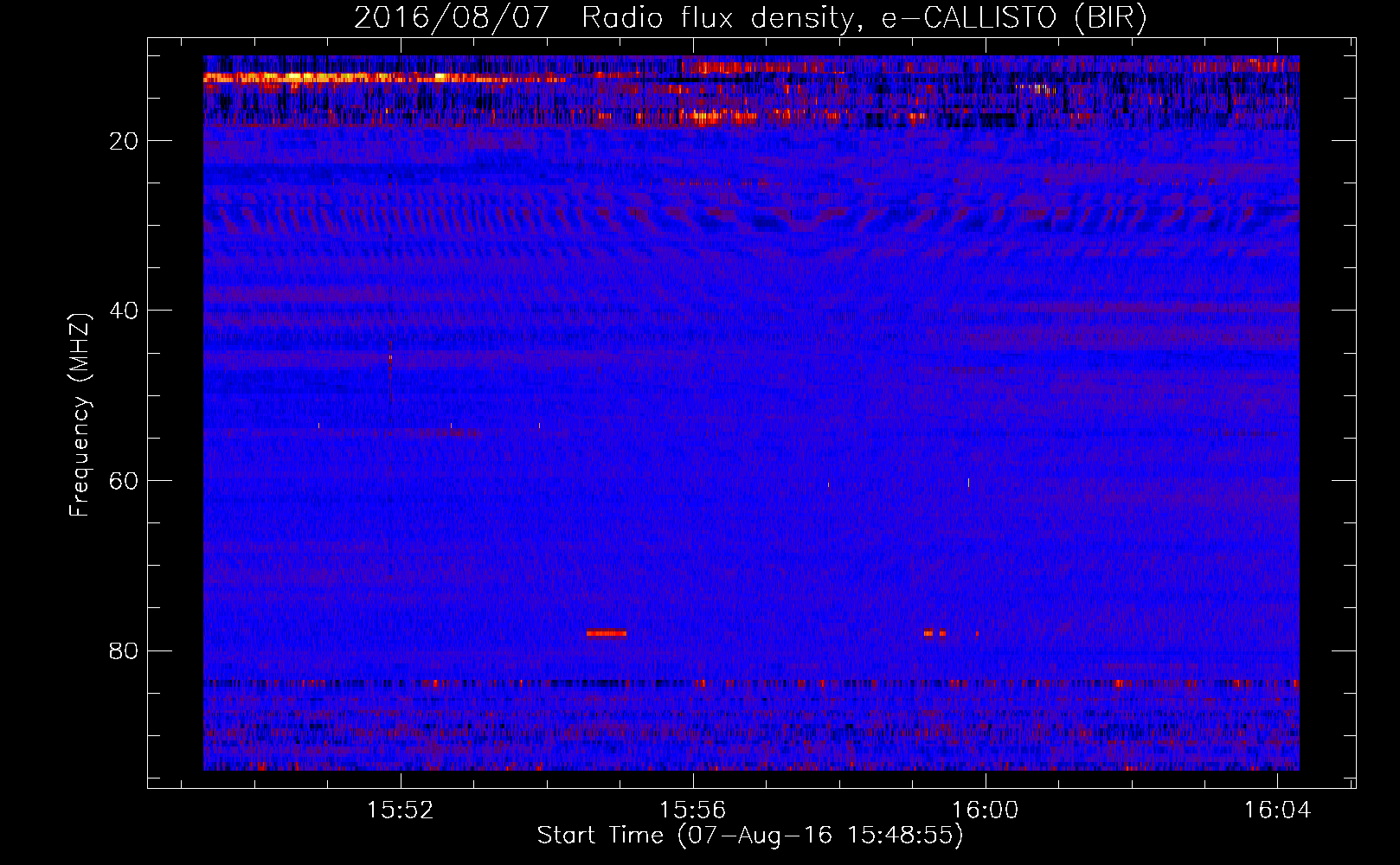The image size is (1400, 865).
Task: Click the '20' frequency tick label
Action: point(125,141)
